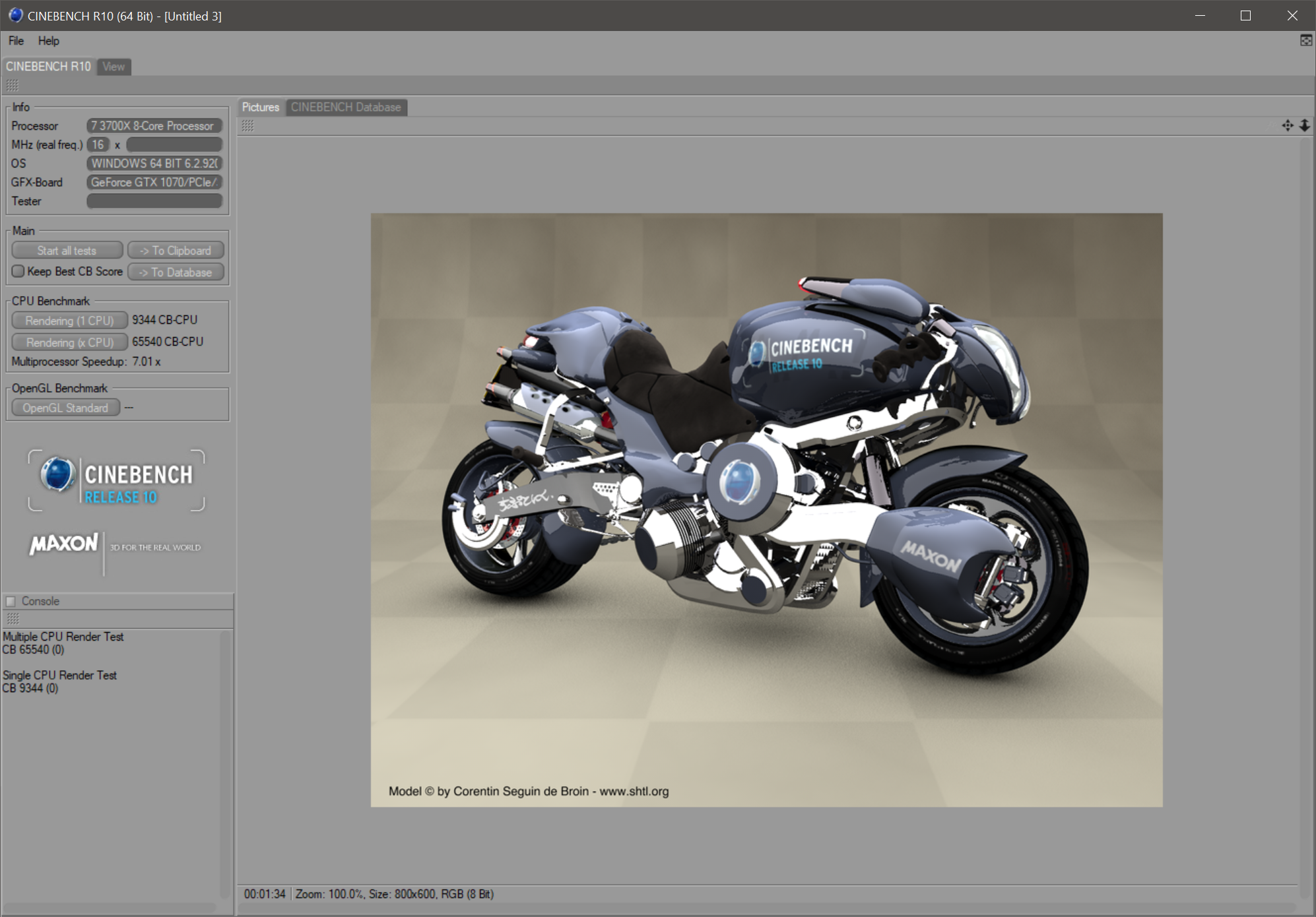Click the Tester name input field

click(x=154, y=201)
